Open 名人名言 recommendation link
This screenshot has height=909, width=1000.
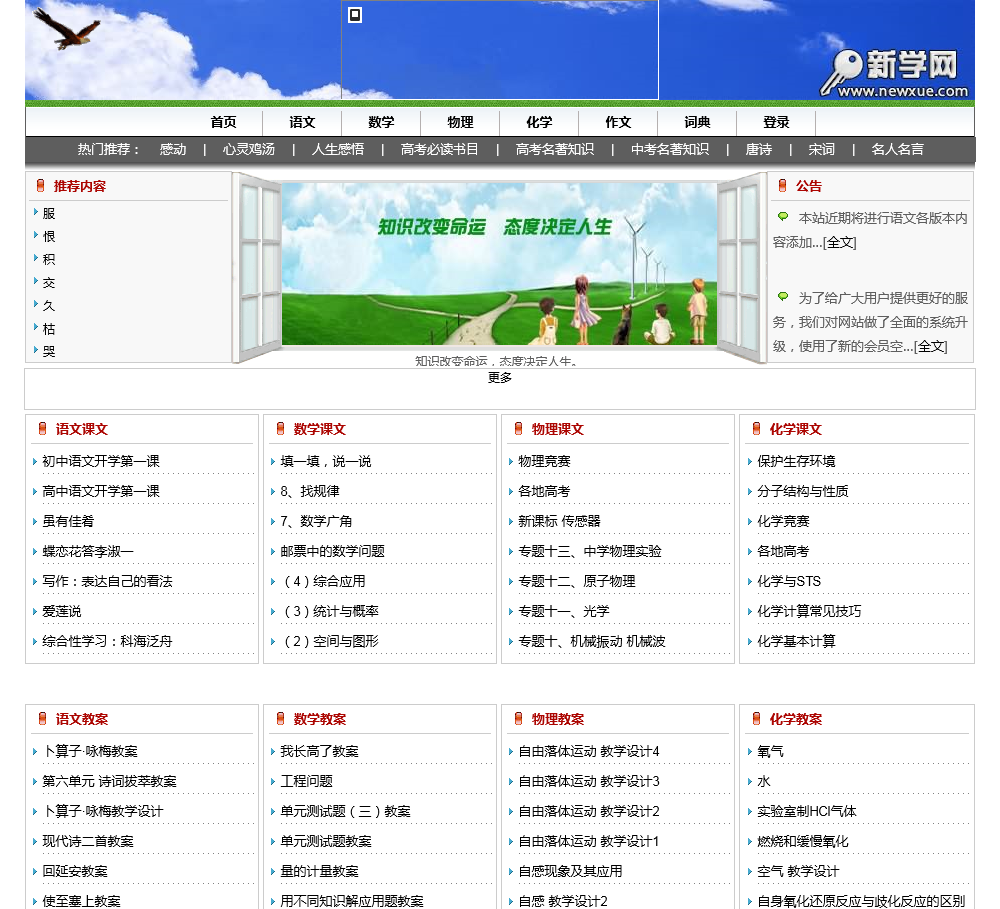point(897,149)
